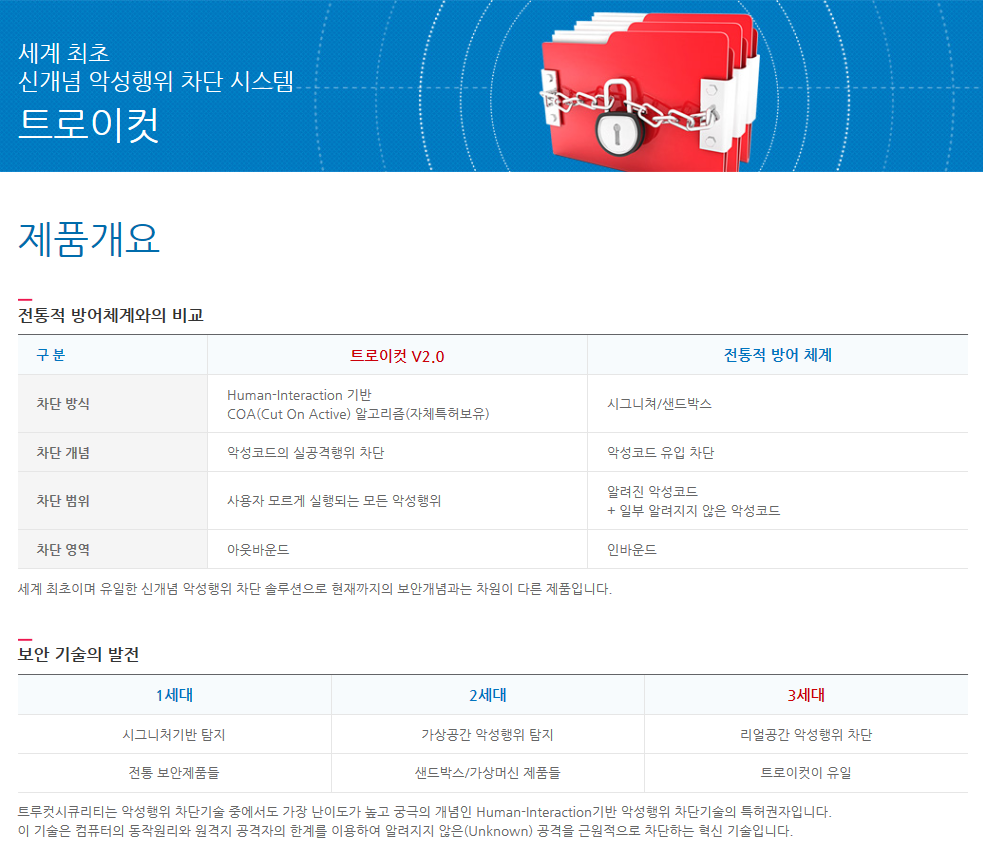Click the '전통 보안제품들' cell
983x864 pixels.
(174, 773)
